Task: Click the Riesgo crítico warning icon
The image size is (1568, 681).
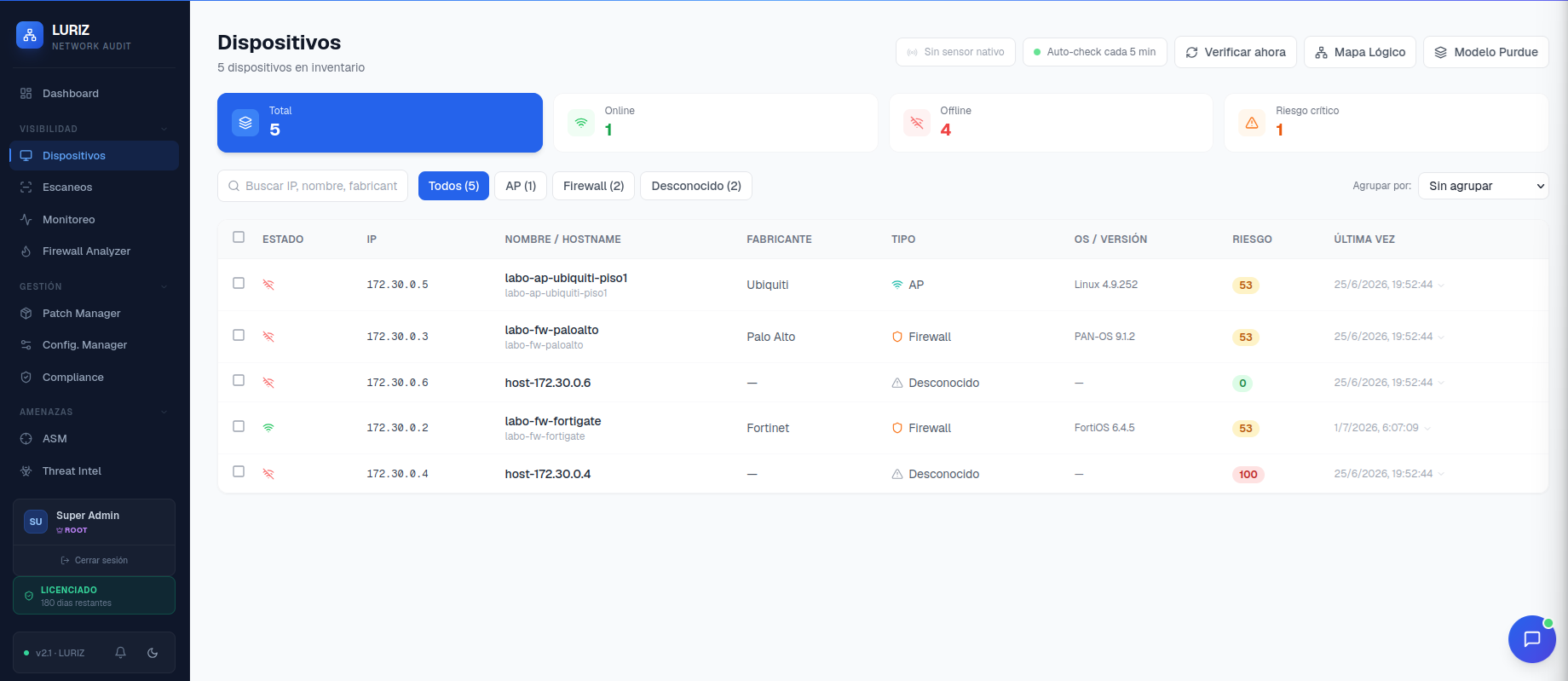Action: tap(1252, 123)
